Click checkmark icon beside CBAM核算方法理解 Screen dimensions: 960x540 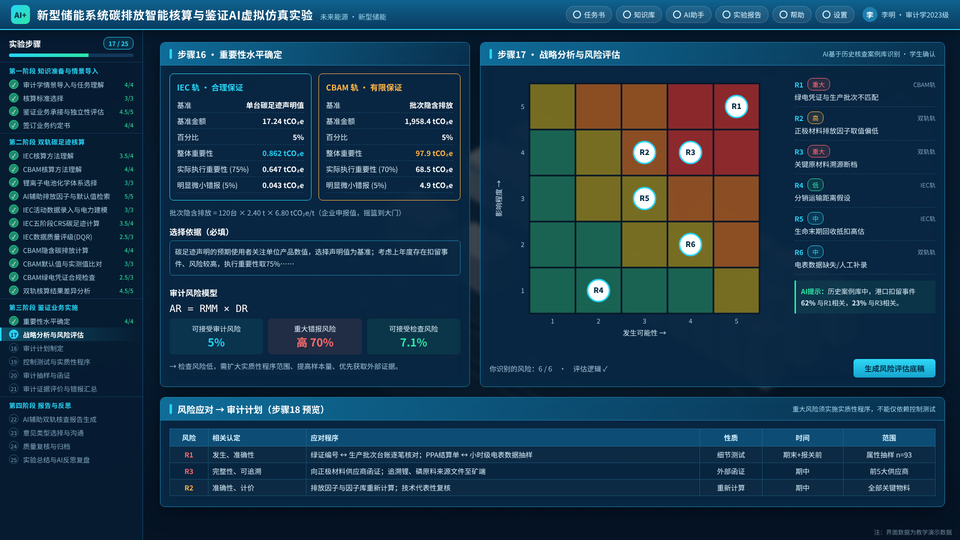tap(13, 170)
